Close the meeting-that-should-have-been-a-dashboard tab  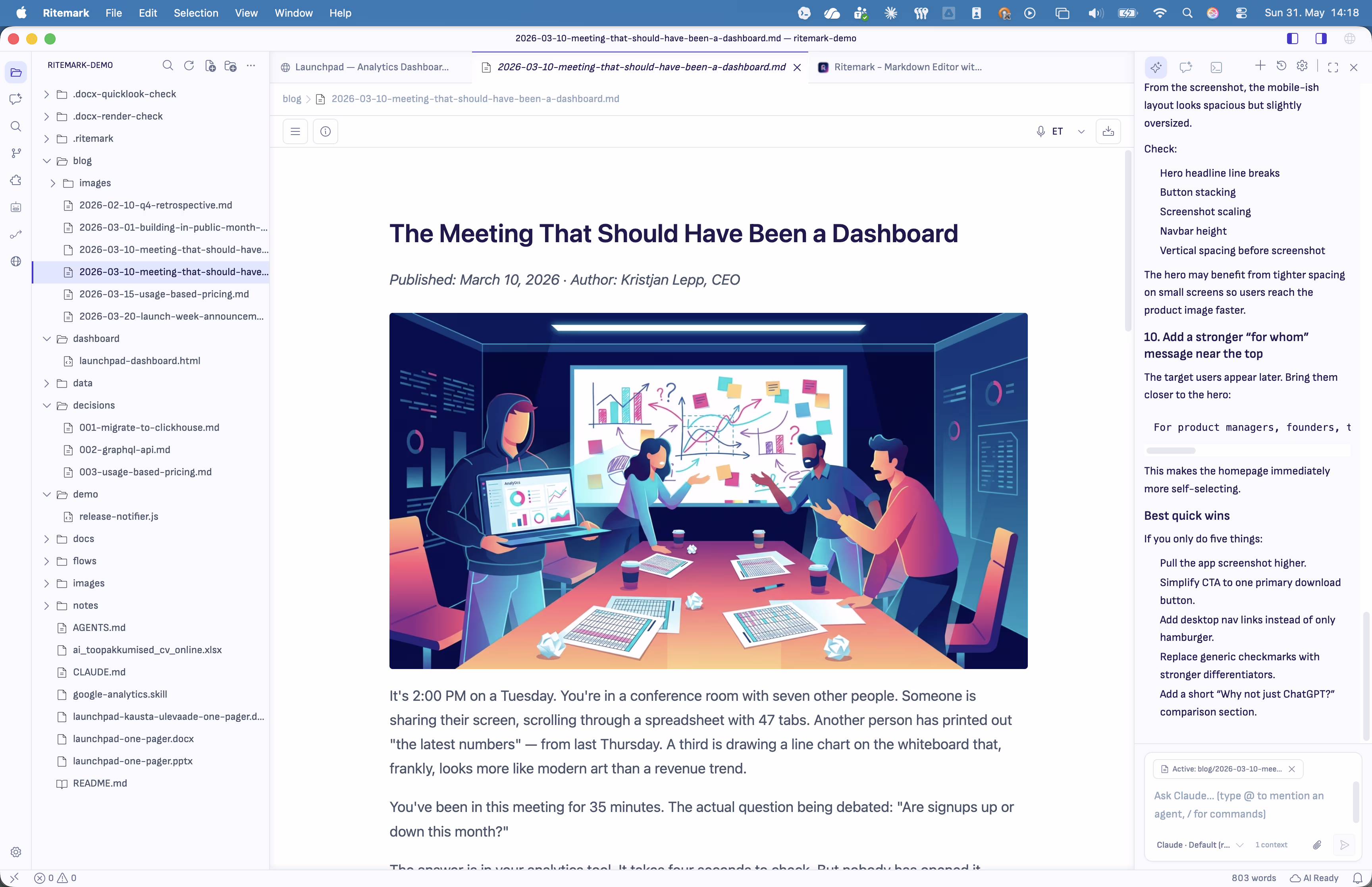(x=798, y=67)
